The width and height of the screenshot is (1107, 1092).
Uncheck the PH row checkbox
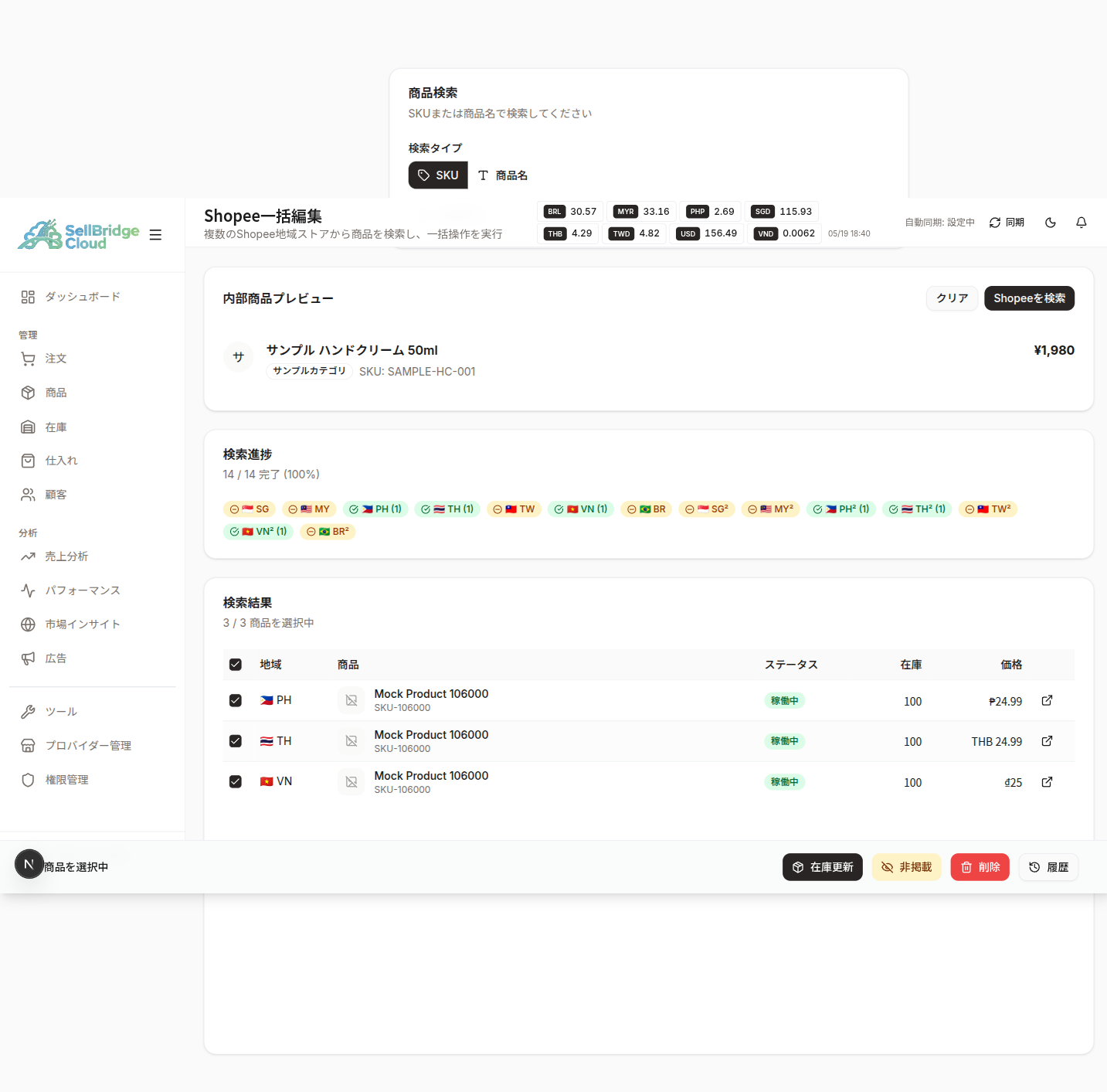point(236,700)
